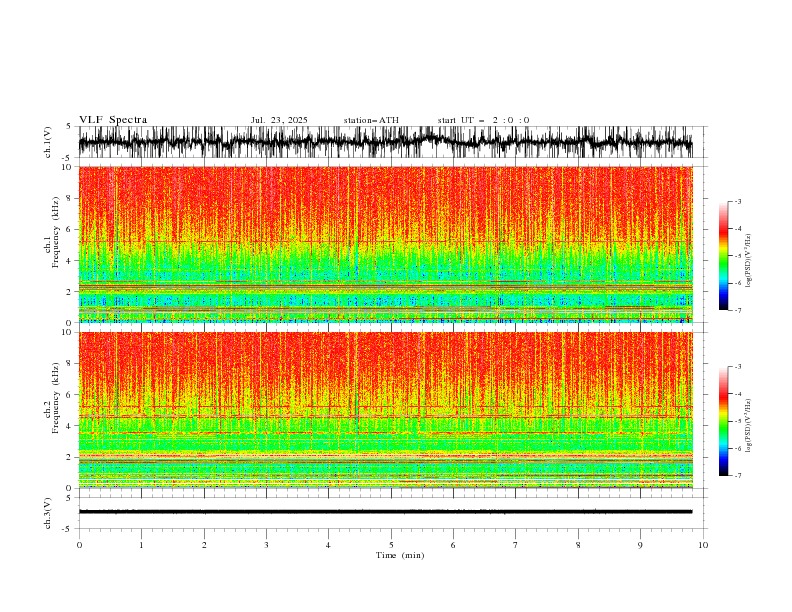Click the ch.2 PSD color bar

[x=723, y=421]
